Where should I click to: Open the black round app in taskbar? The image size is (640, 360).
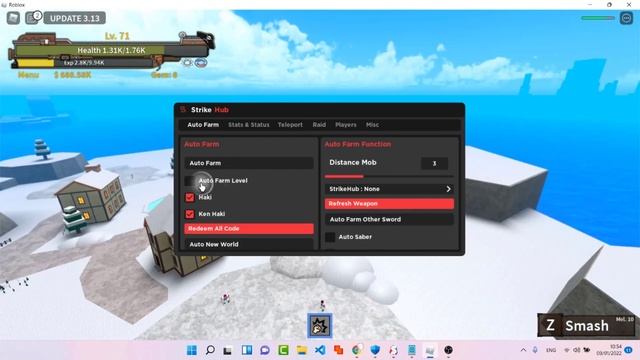coord(448,350)
